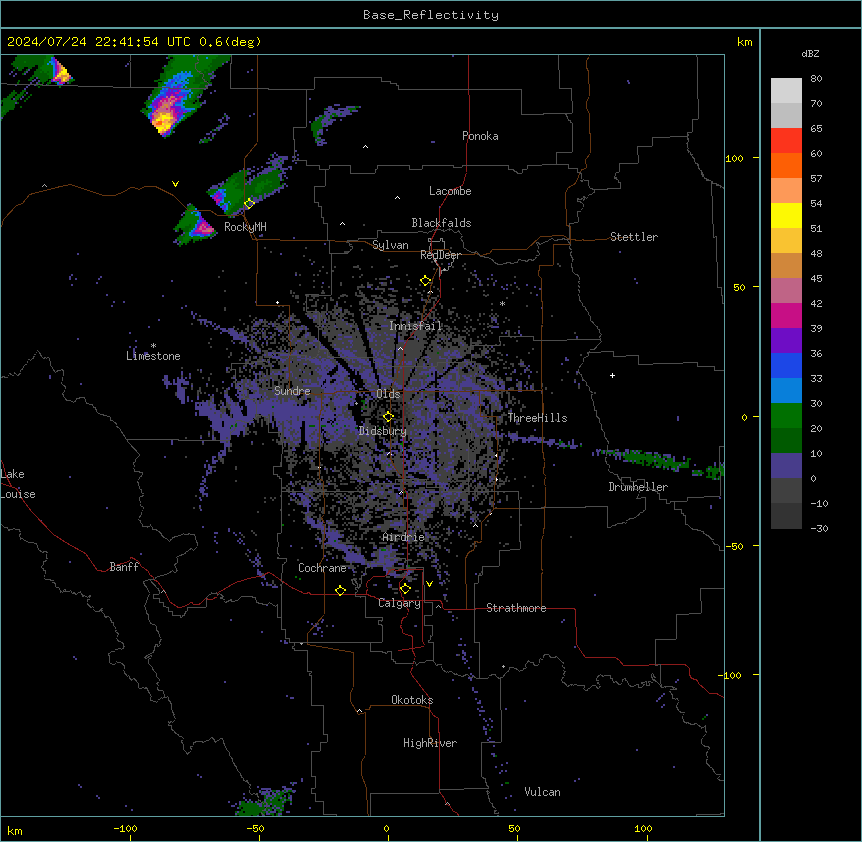Click the white plus marker north of Drumheller
This screenshot has height=842, width=862.
612,375
